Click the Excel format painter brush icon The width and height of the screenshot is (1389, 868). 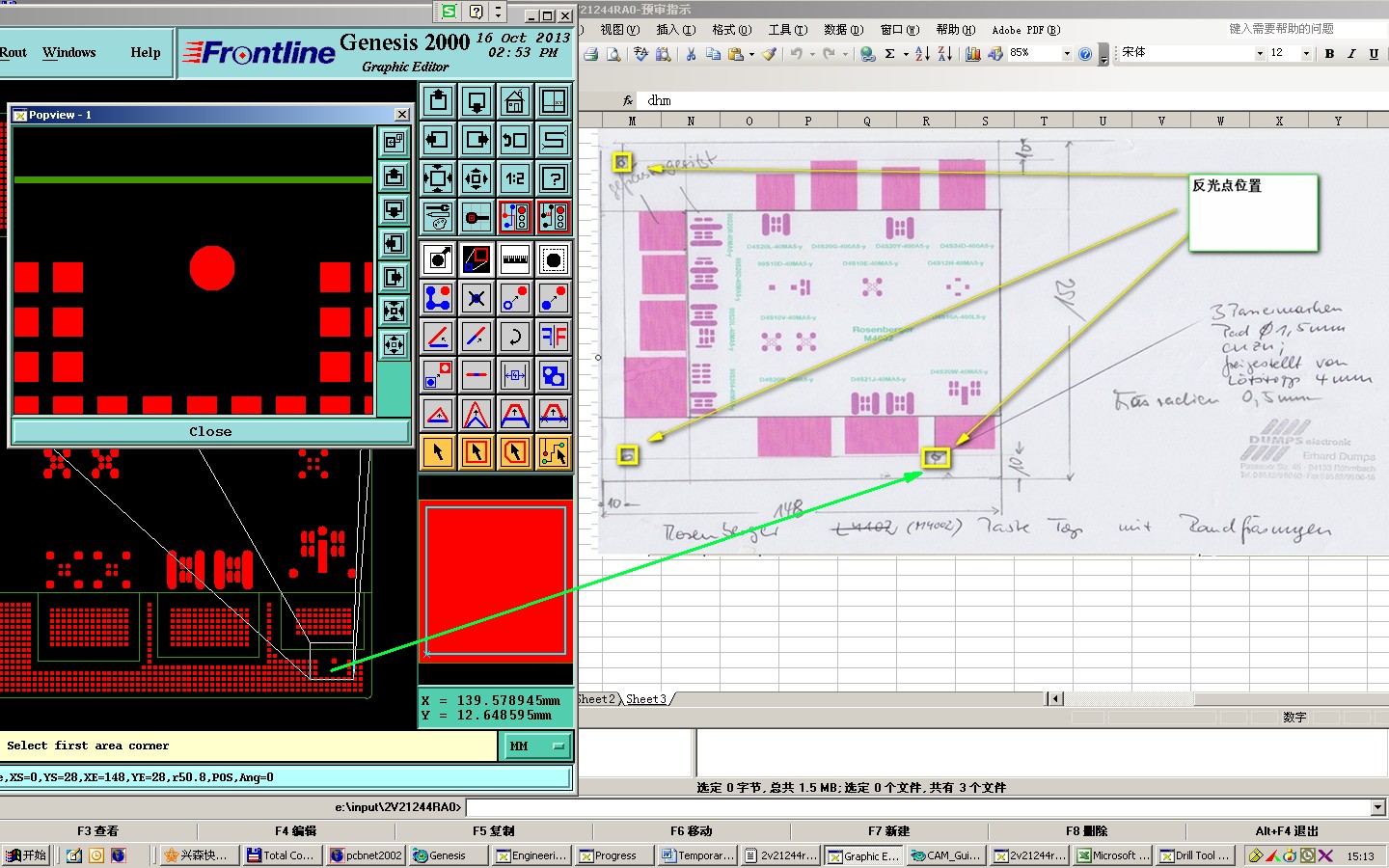click(769, 54)
